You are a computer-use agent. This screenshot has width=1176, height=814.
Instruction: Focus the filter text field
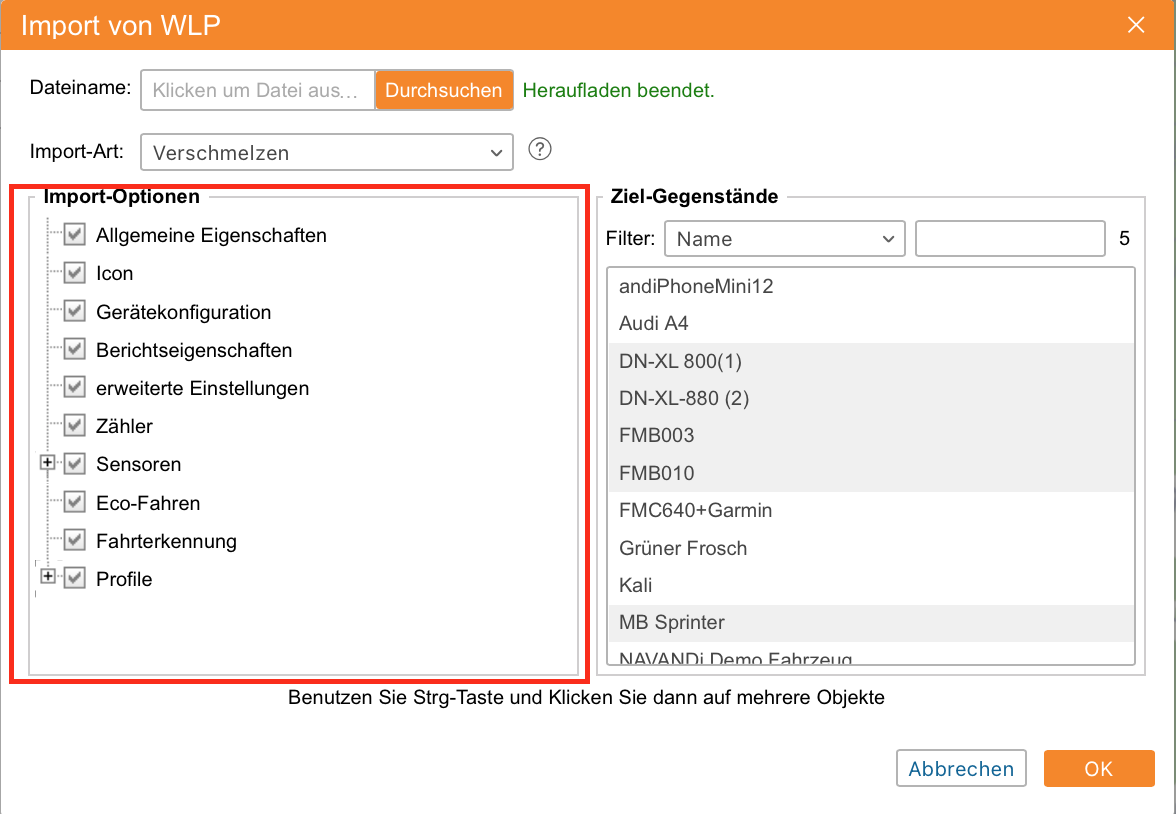pos(1010,239)
